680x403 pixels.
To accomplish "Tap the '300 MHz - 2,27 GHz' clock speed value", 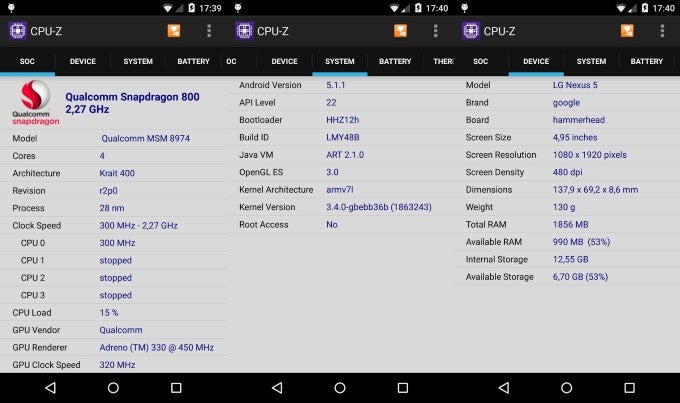I will tap(138, 226).
